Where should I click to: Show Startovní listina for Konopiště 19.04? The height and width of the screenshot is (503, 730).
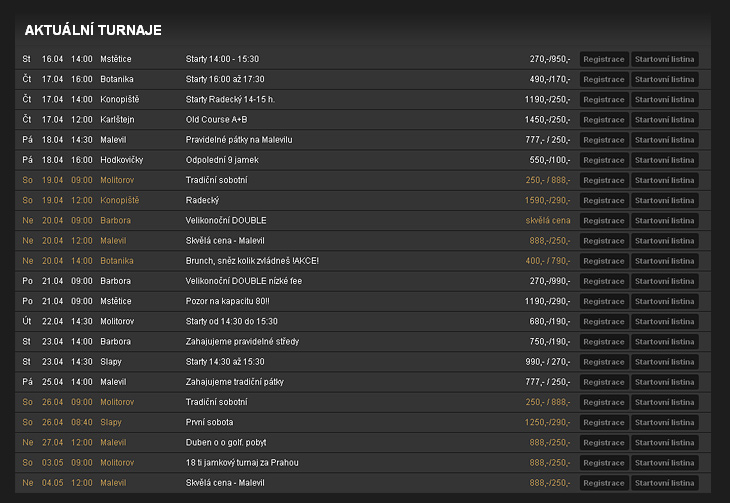tap(664, 200)
